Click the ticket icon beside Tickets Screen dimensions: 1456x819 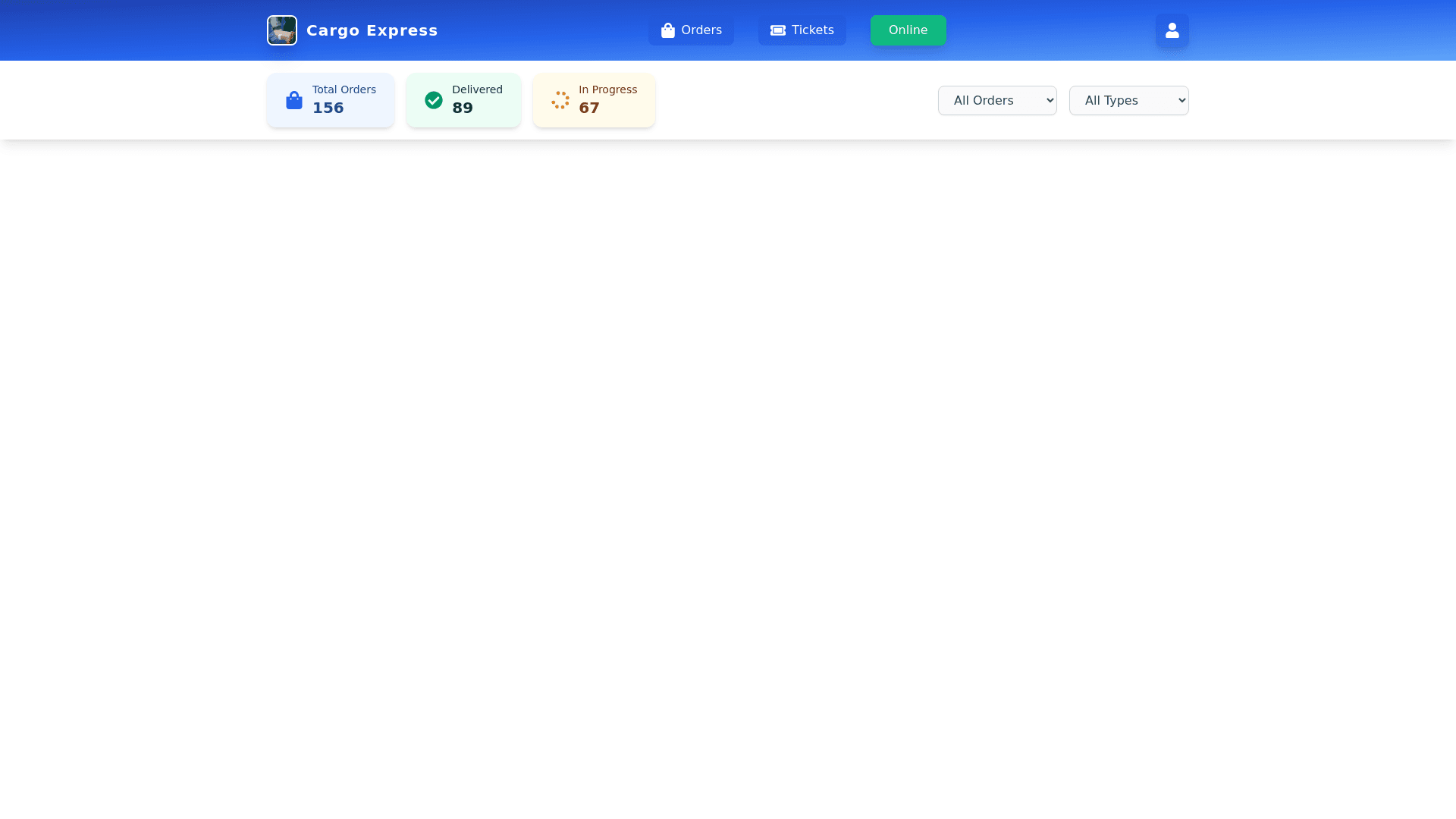(777, 30)
